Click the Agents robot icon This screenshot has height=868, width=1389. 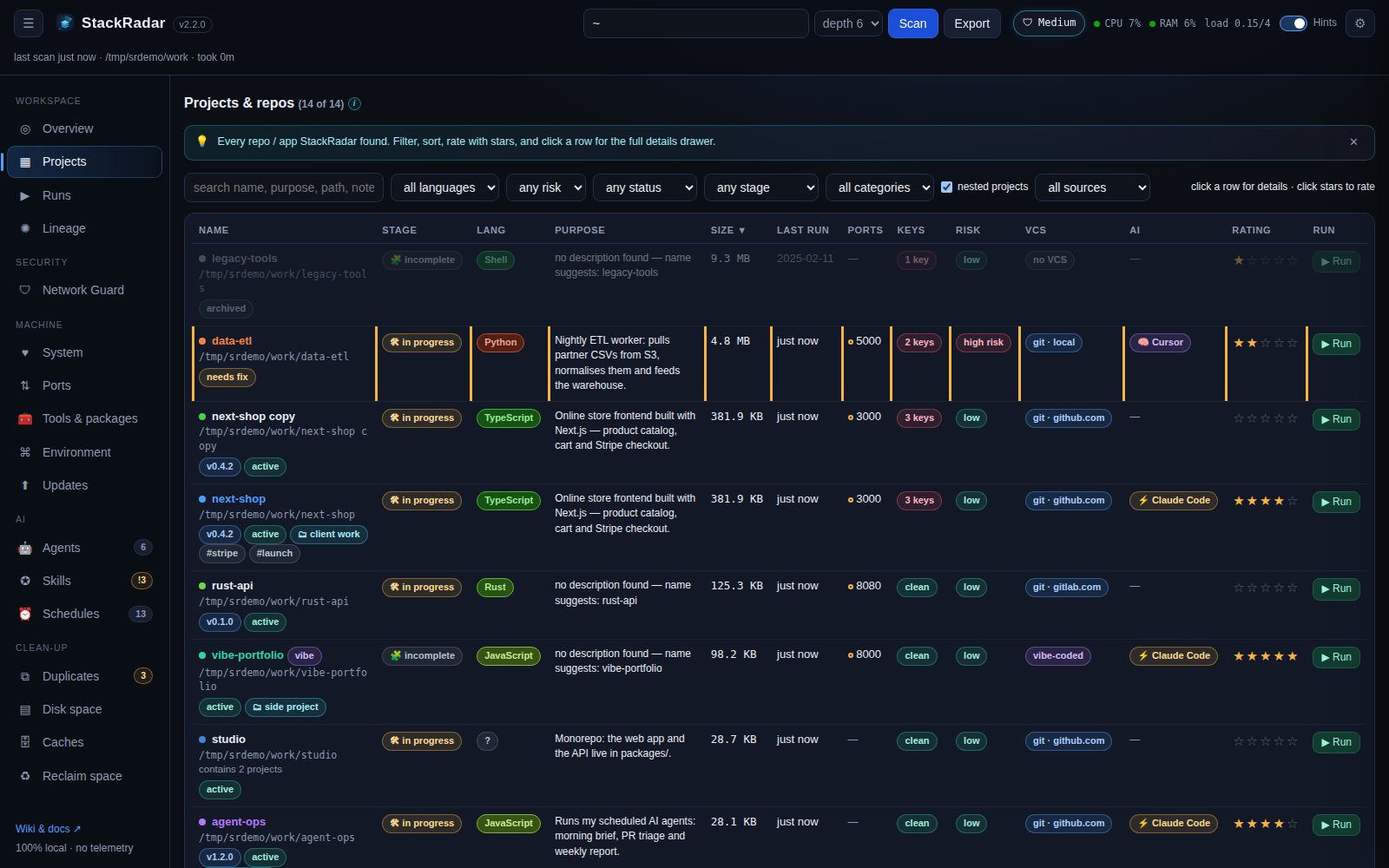[25, 548]
